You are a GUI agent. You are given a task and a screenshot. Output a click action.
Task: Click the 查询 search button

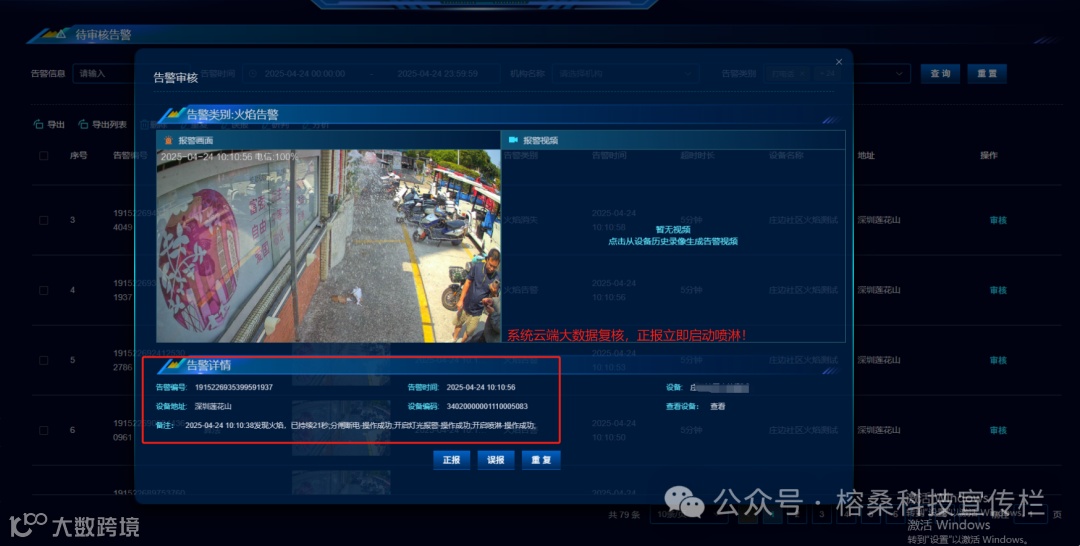[940, 74]
